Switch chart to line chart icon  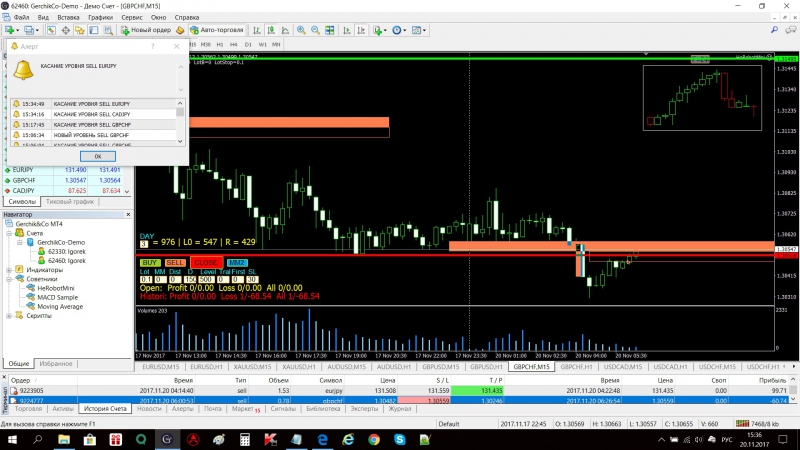(285, 31)
